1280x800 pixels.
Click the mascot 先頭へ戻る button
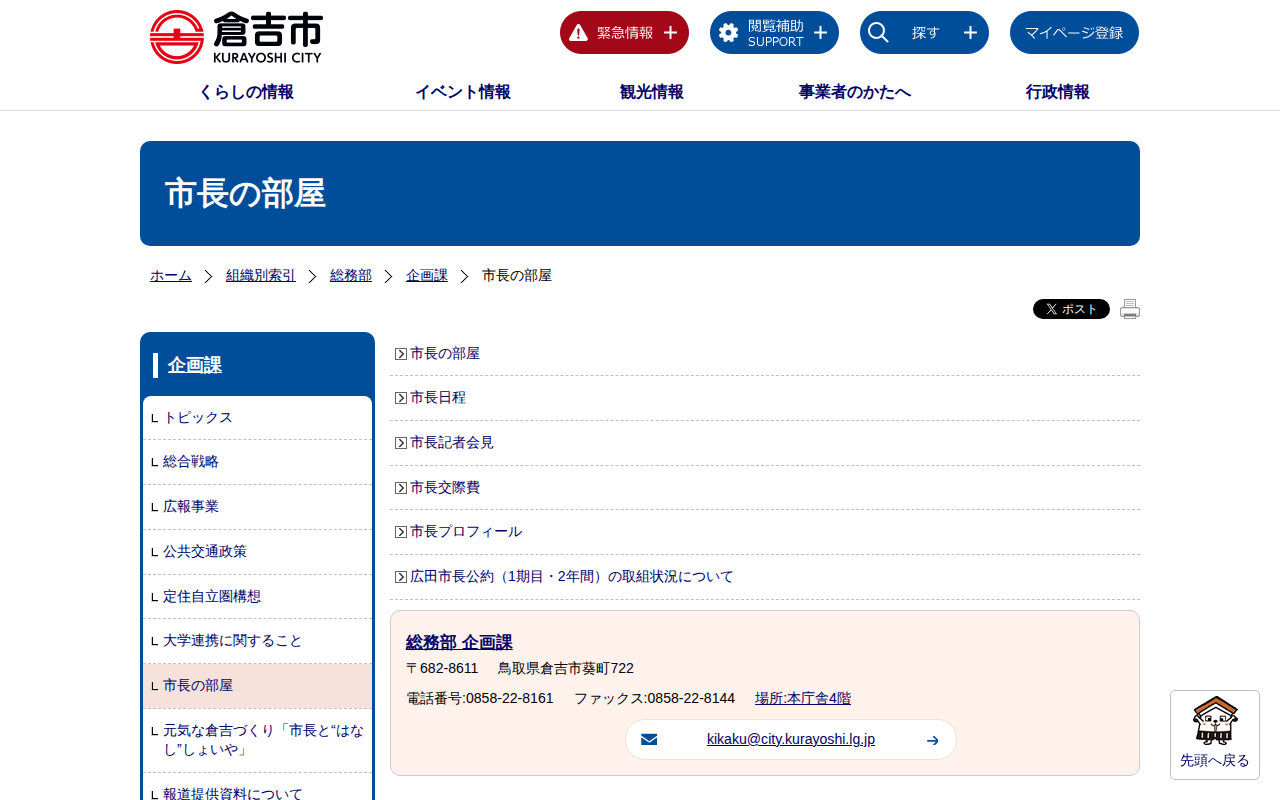[x=1215, y=735]
